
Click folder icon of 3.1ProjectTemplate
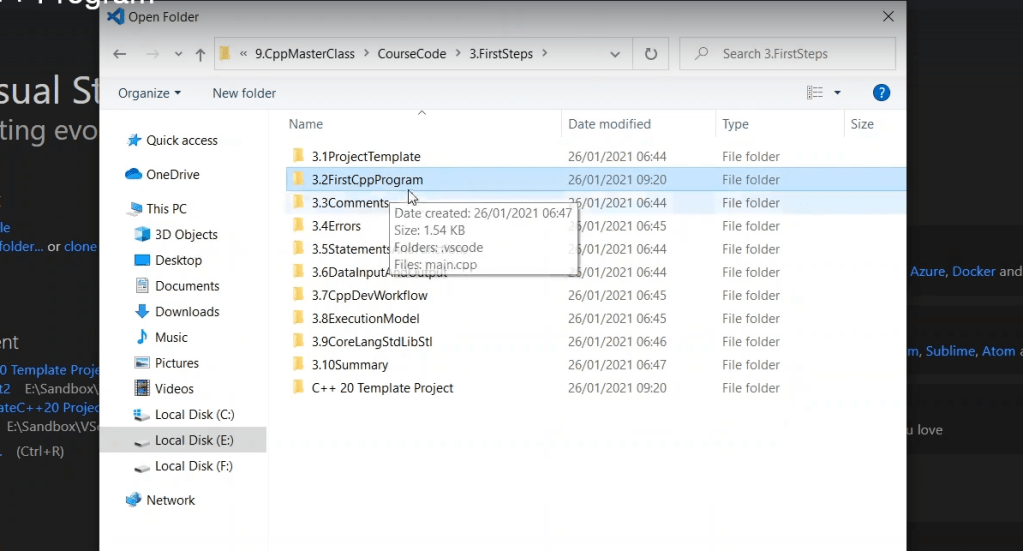pyautogui.click(x=298, y=155)
